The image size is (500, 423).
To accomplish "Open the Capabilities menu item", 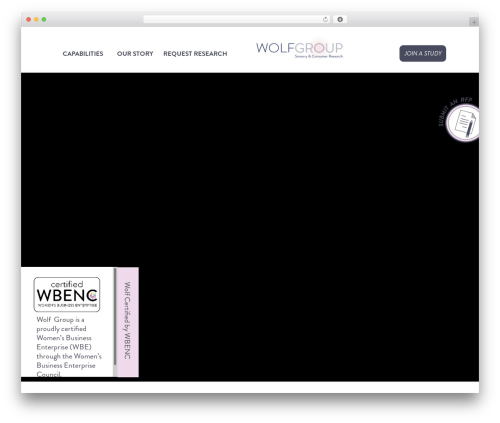I will (x=83, y=54).
